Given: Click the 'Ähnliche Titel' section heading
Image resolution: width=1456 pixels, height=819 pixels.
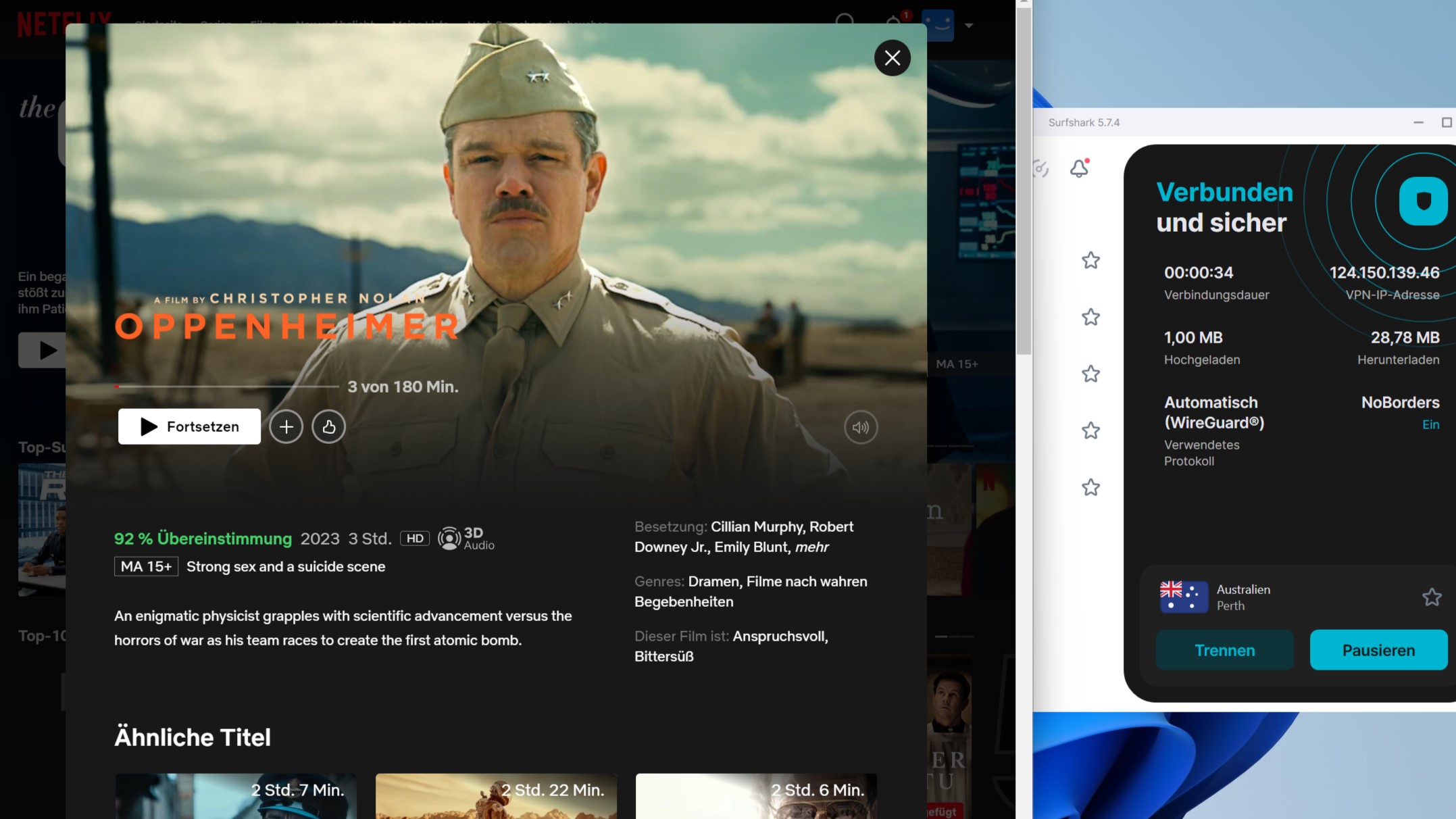Looking at the screenshot, I should pos(193,737).
